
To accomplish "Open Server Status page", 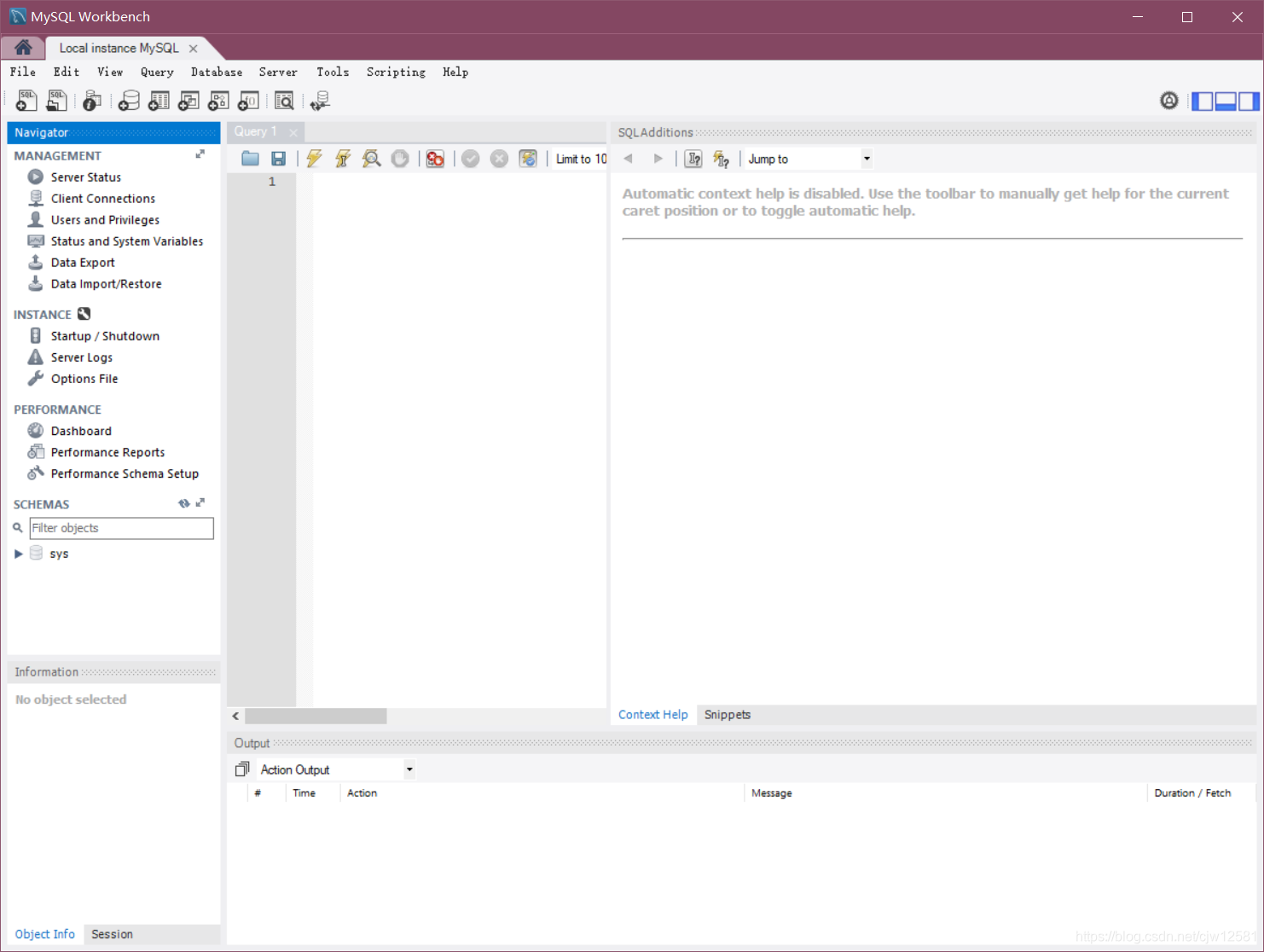I will (x=85, y=177).
